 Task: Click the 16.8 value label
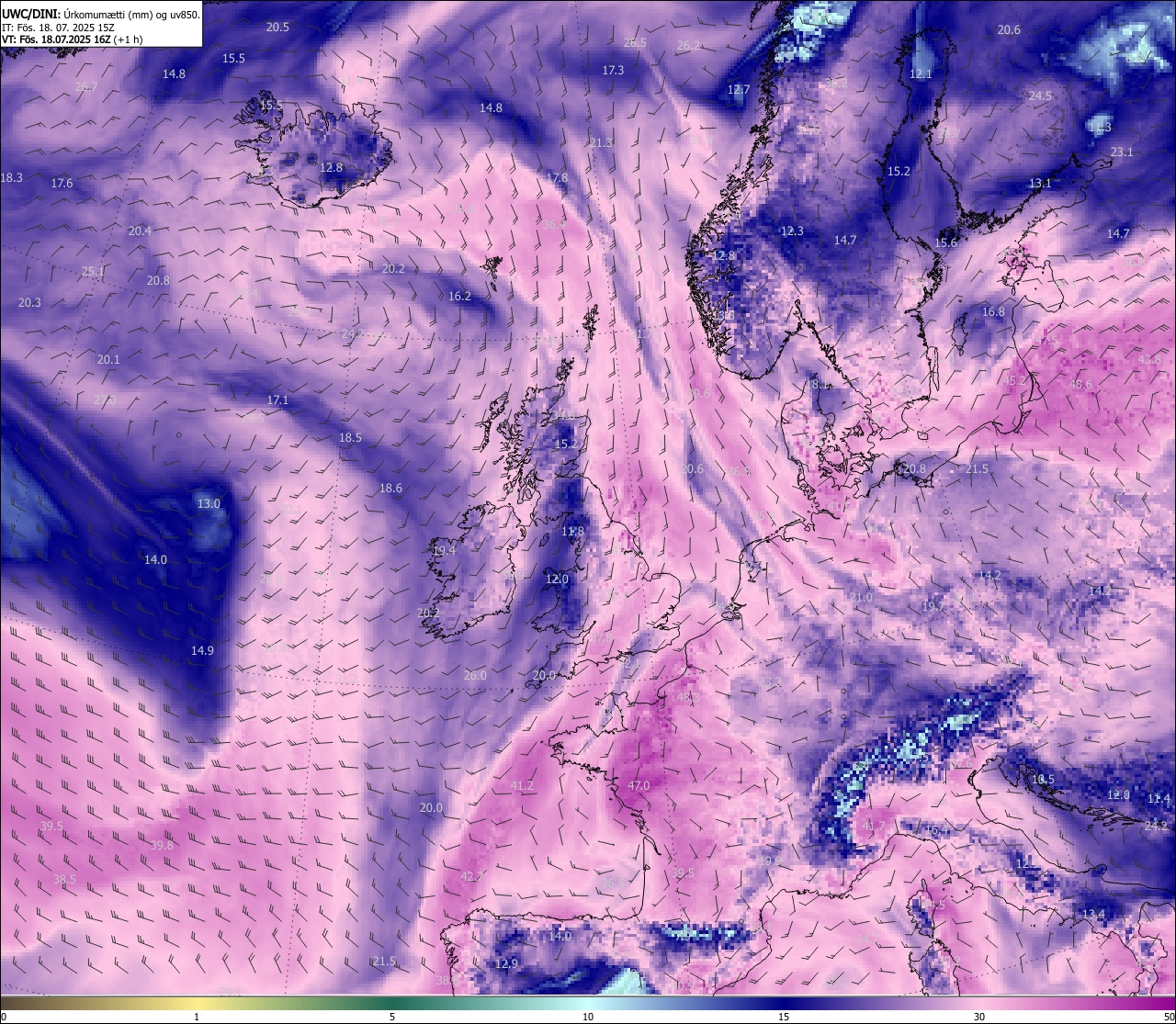(993, 311)
